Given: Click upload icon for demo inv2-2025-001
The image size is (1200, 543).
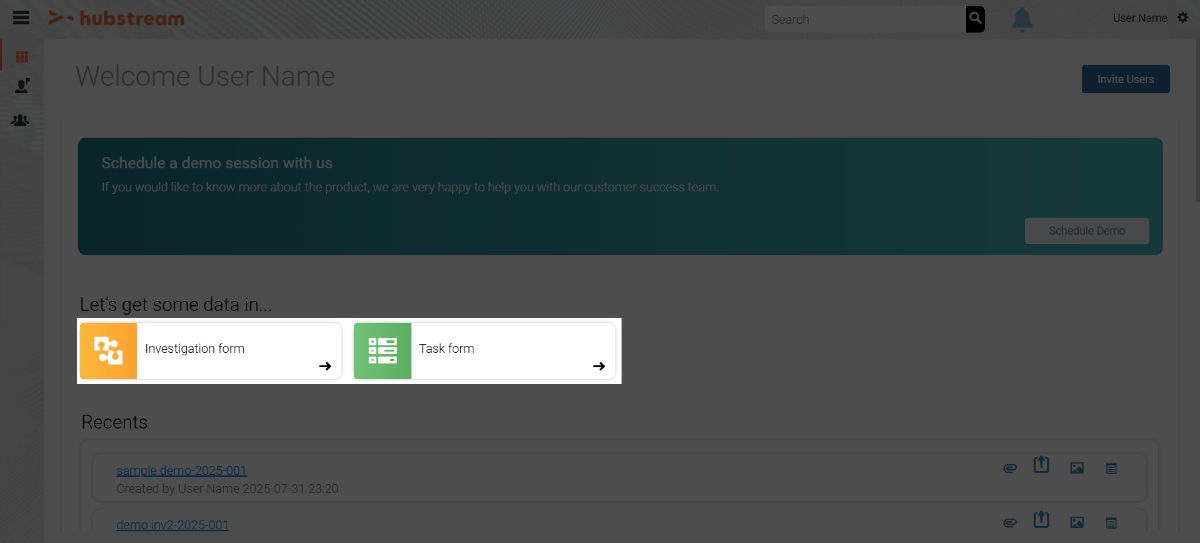Looking at the screenshot, I should click(1041, 519).
